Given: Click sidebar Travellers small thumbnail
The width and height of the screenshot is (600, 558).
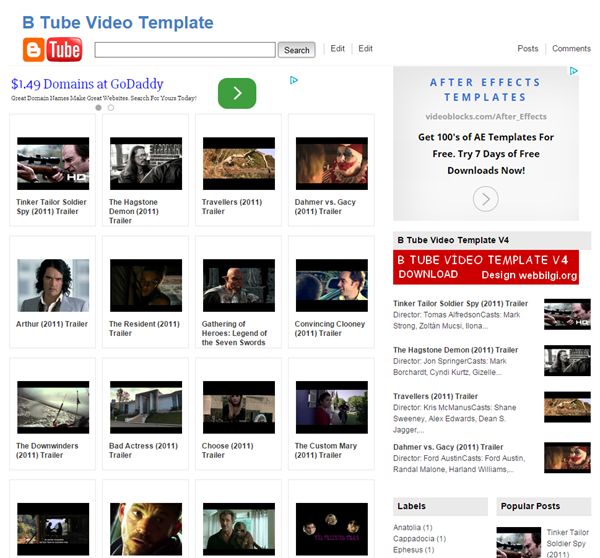Looking at the screenshot, I should click(x=567, y=407).
